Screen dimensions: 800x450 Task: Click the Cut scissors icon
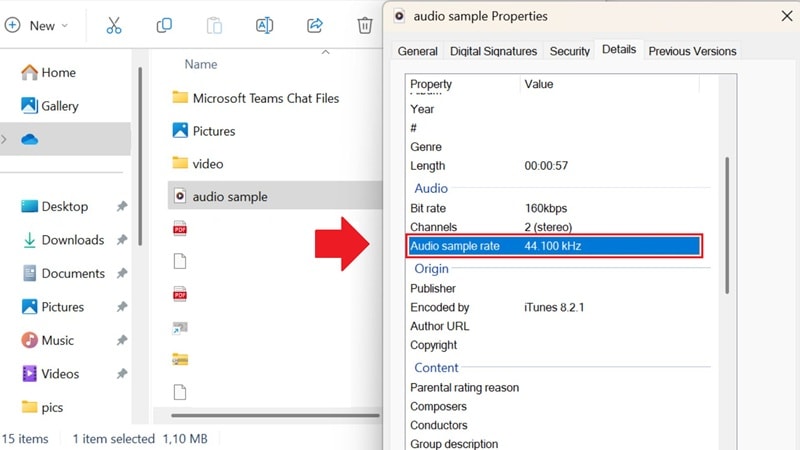click(x=114, y=25)
